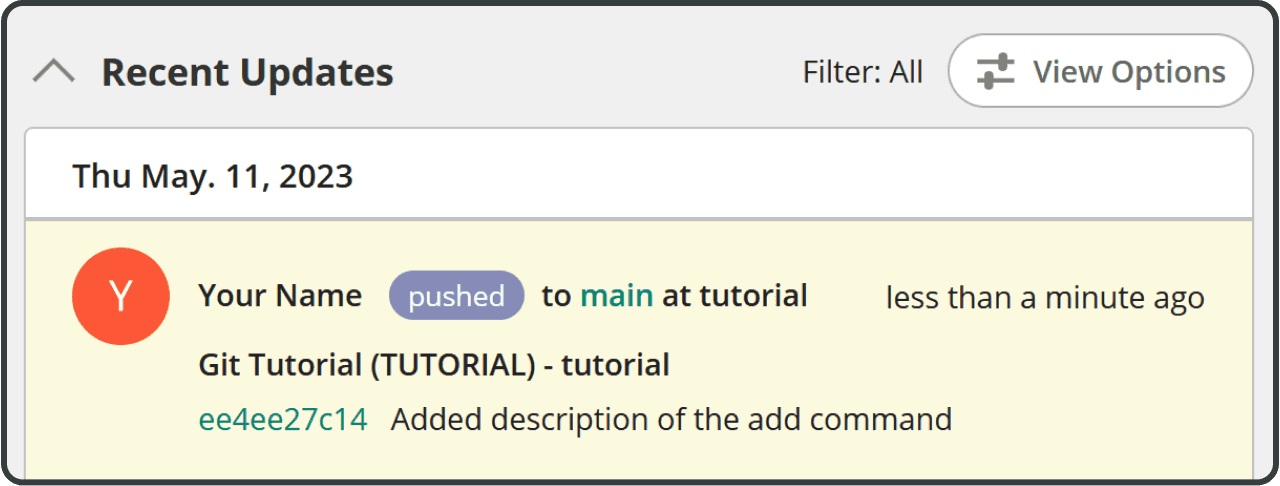Click the 'All' value beside Filter
The height and width of the screenshot is (486, 1280).
click(907, 72)
